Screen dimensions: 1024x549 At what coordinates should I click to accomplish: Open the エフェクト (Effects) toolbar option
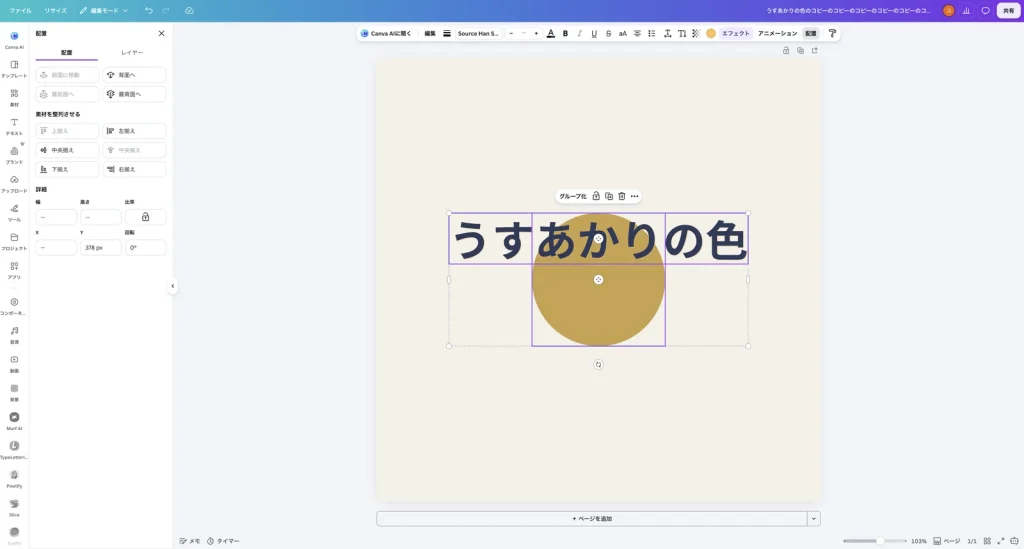(735, 33)
